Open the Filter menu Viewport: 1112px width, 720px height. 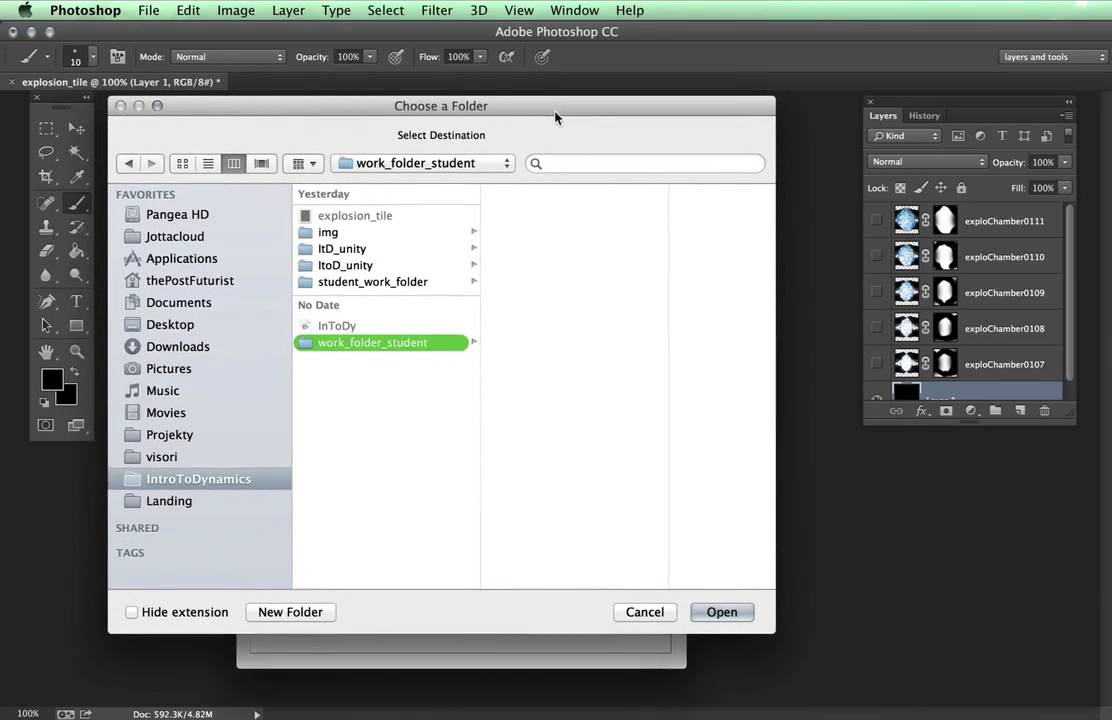pyautogui.click(x=437, y=11)
